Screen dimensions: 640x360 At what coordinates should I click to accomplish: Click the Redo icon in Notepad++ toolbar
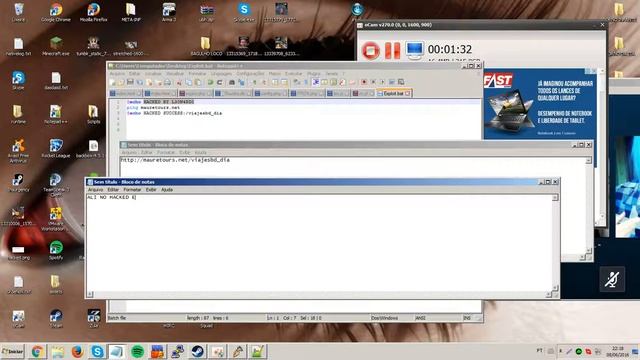[x=219, y=82]
